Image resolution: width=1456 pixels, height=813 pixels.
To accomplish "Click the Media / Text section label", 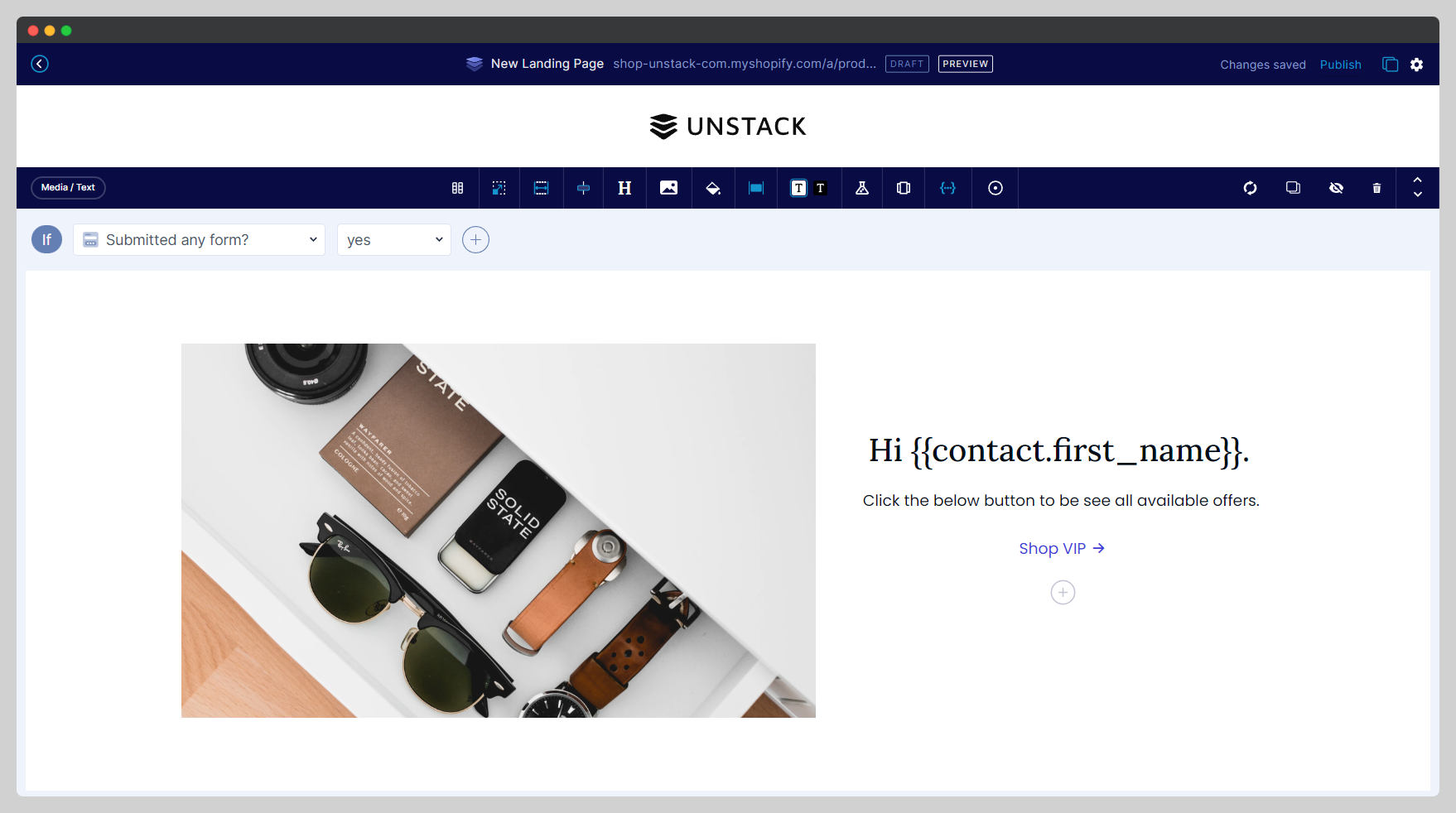I will click(68, 188).
